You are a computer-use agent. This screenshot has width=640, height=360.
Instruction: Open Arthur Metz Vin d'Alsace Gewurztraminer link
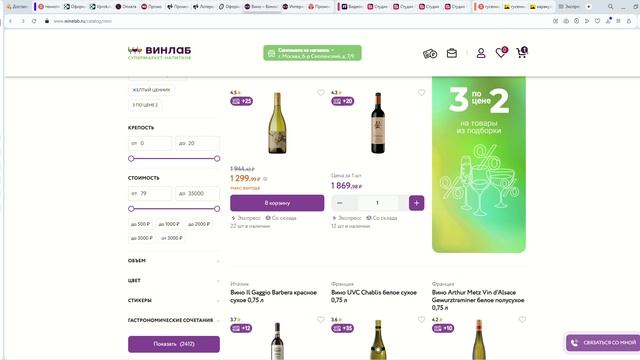(x=478, y=300)
